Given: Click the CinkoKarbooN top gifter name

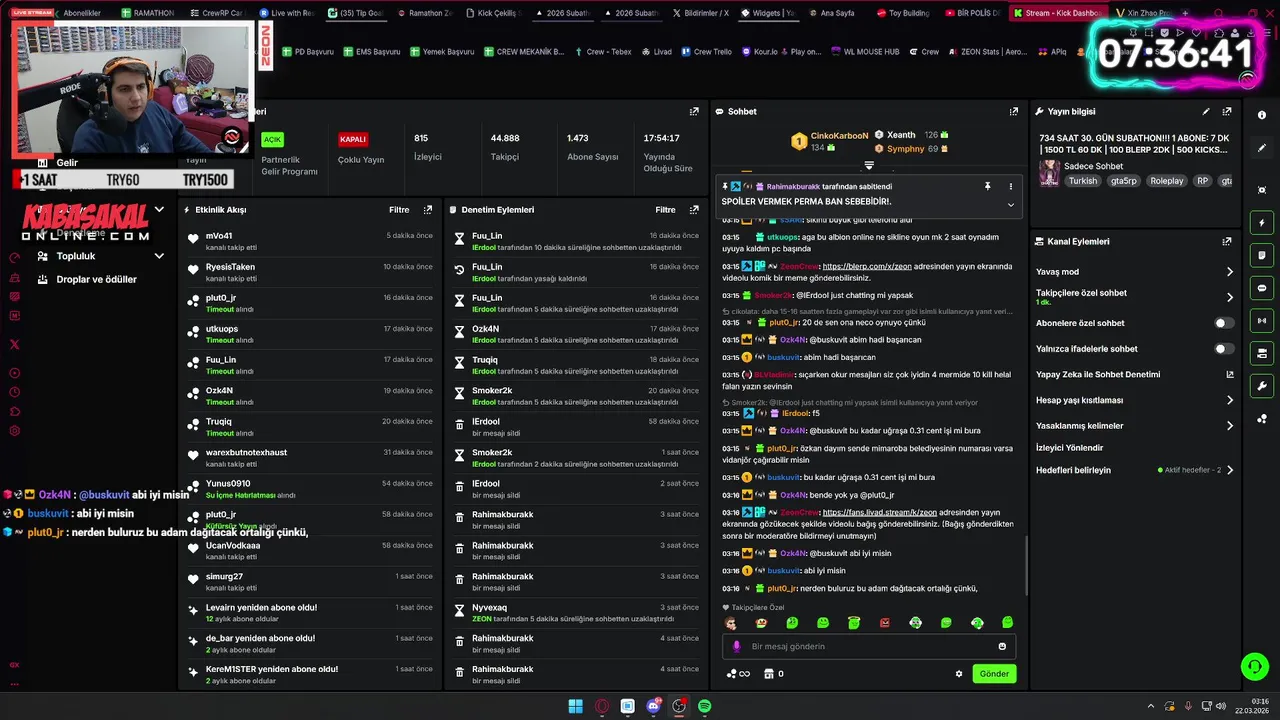Looking at the screenshot, I should 840,135.
